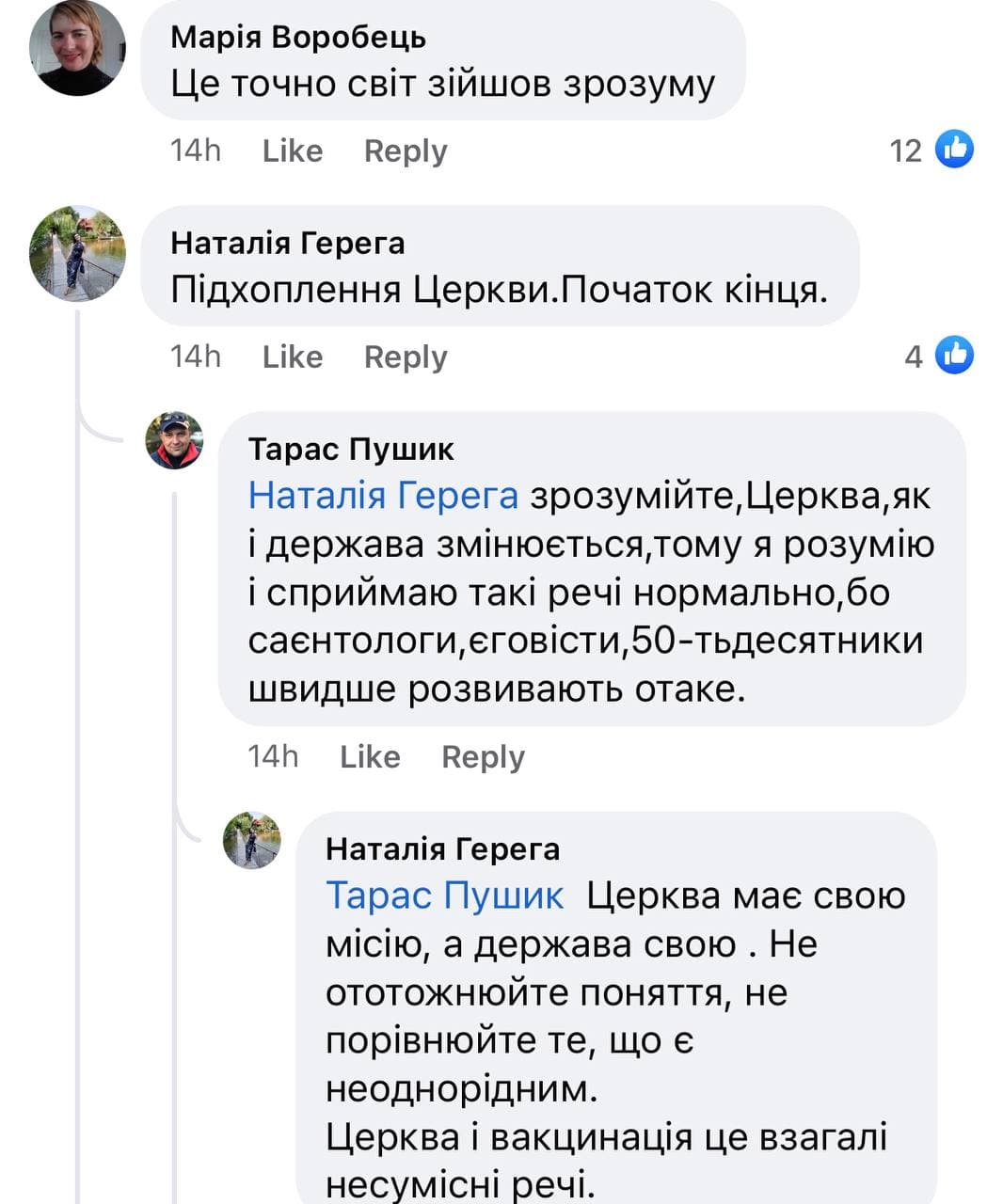The height and width of the screenshot is (1204, 1003).
Task: Open Наталія Герега name above "Підхоплення Церкви"
Action: point(287,244)
